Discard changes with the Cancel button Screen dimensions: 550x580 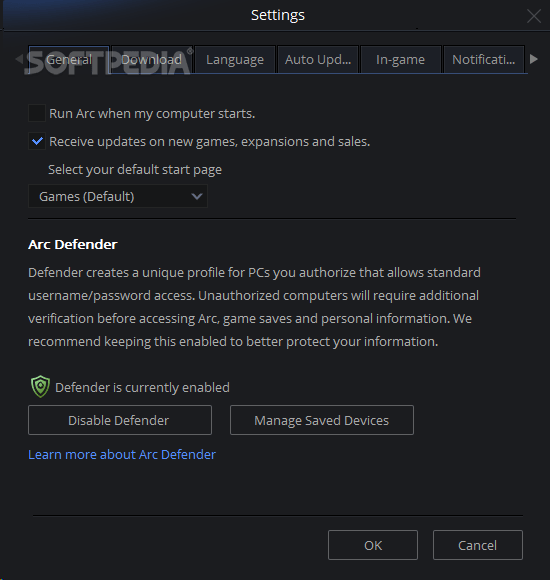click(478, 545)
